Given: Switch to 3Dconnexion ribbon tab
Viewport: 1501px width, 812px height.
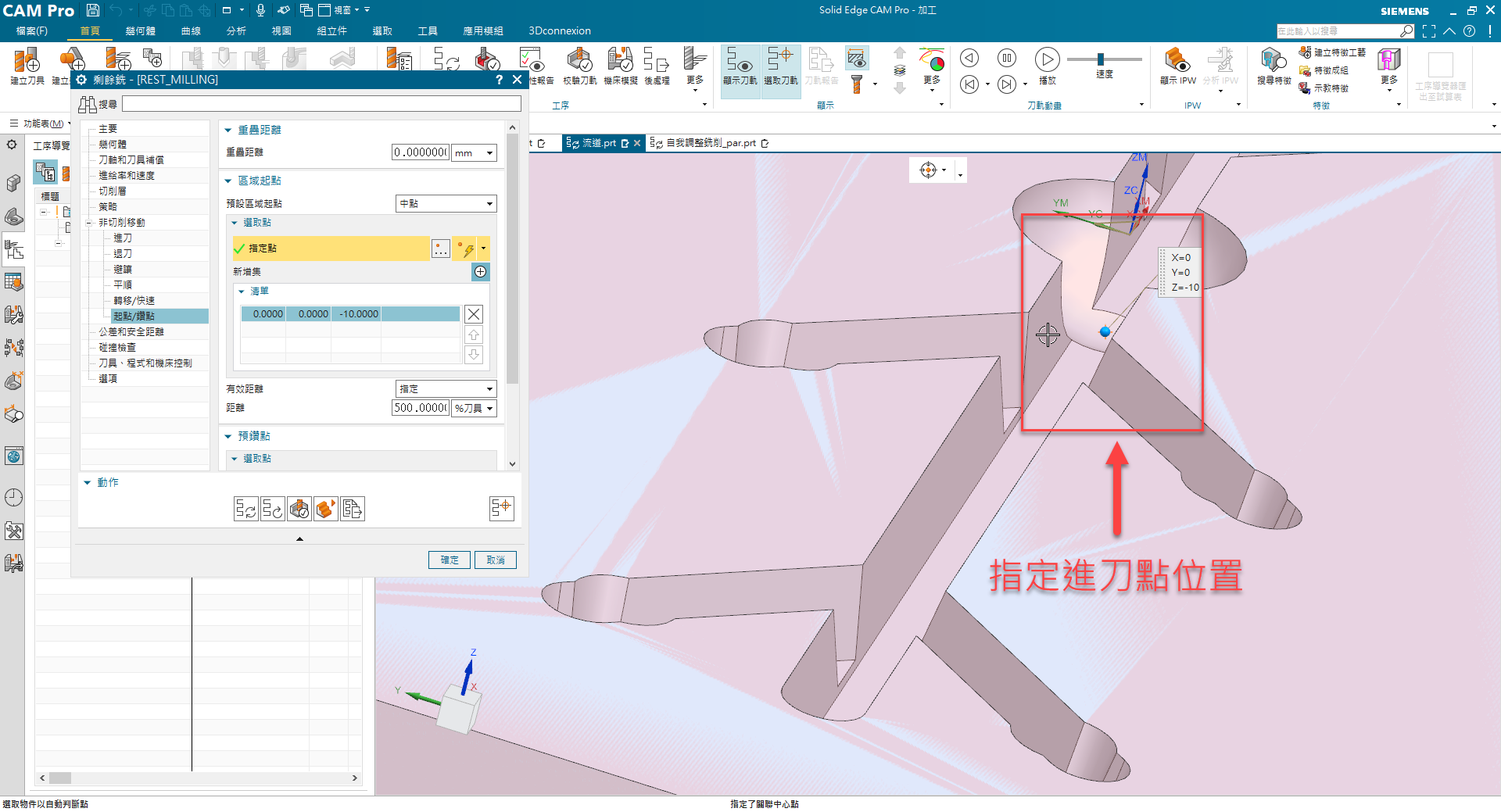Looking at the screenshot, I should (560, 31).
